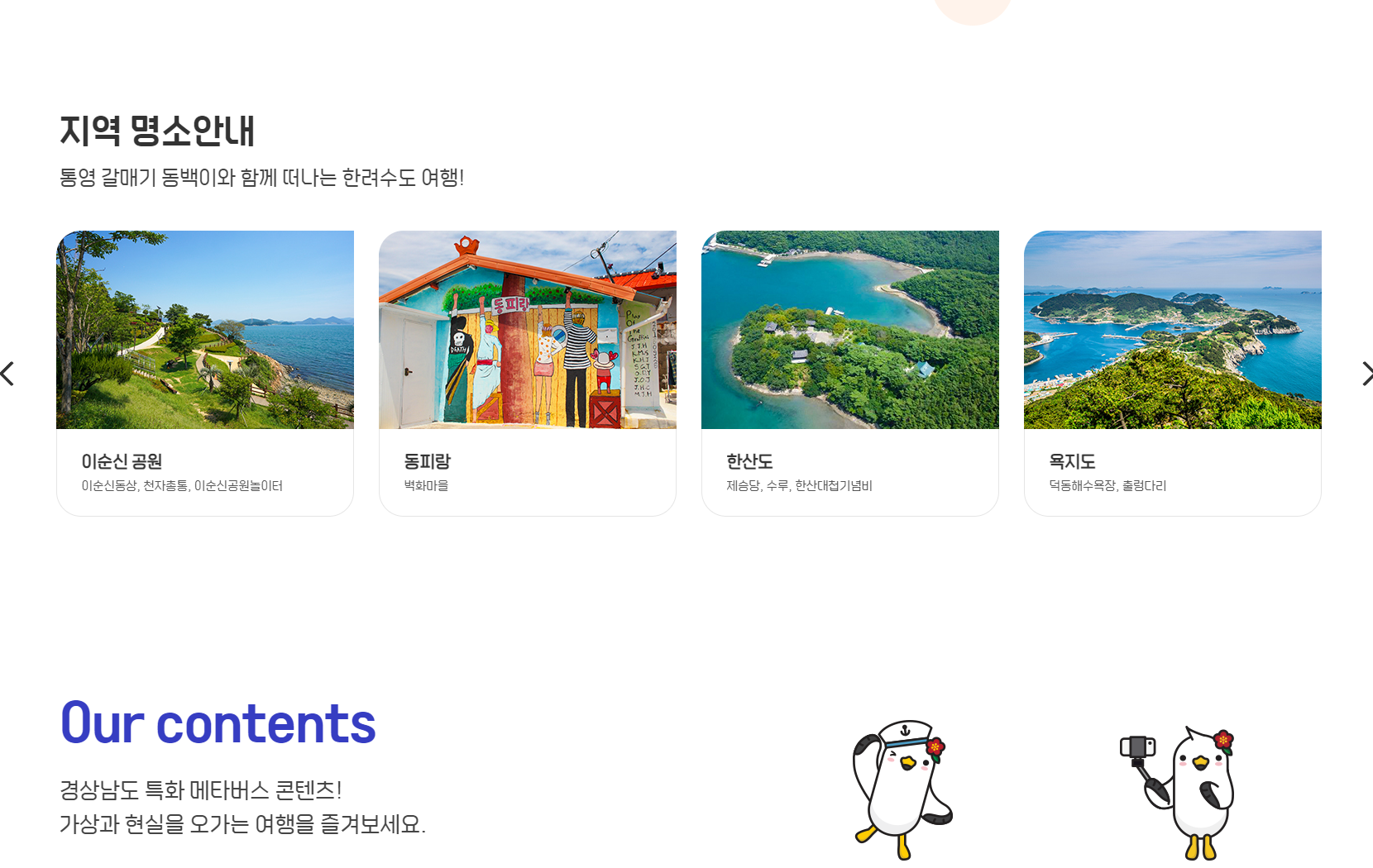Click the selfie-stick seagull mascot
Viewport: 1373px width, 868px height.
click(x=1178, y=794)
